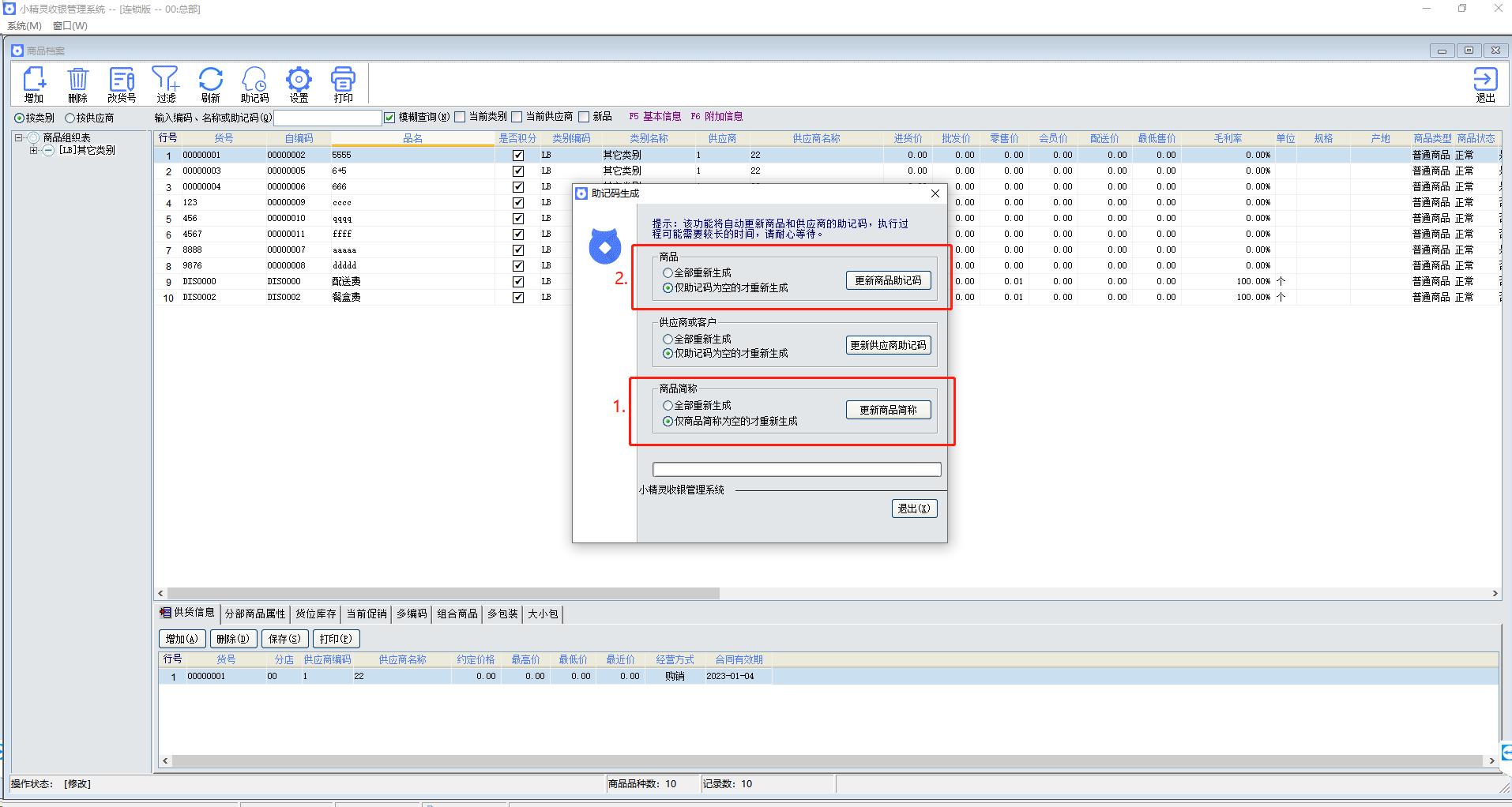Click the restore button of 商品档案 window
The image size is (1512, 807).
coord(1469,51)
